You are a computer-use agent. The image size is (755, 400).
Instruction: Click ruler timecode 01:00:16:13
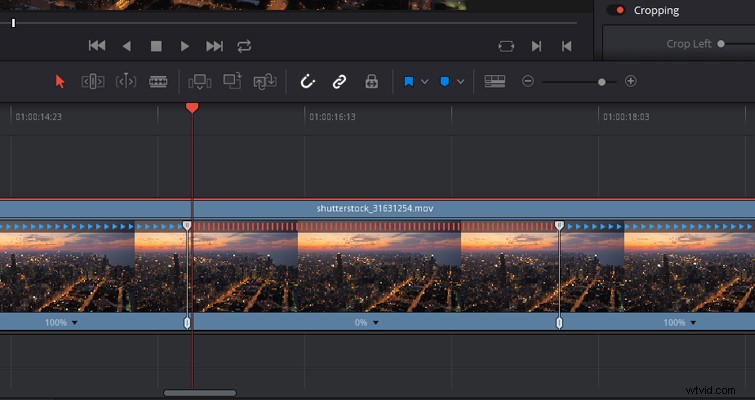coord(332,117)
